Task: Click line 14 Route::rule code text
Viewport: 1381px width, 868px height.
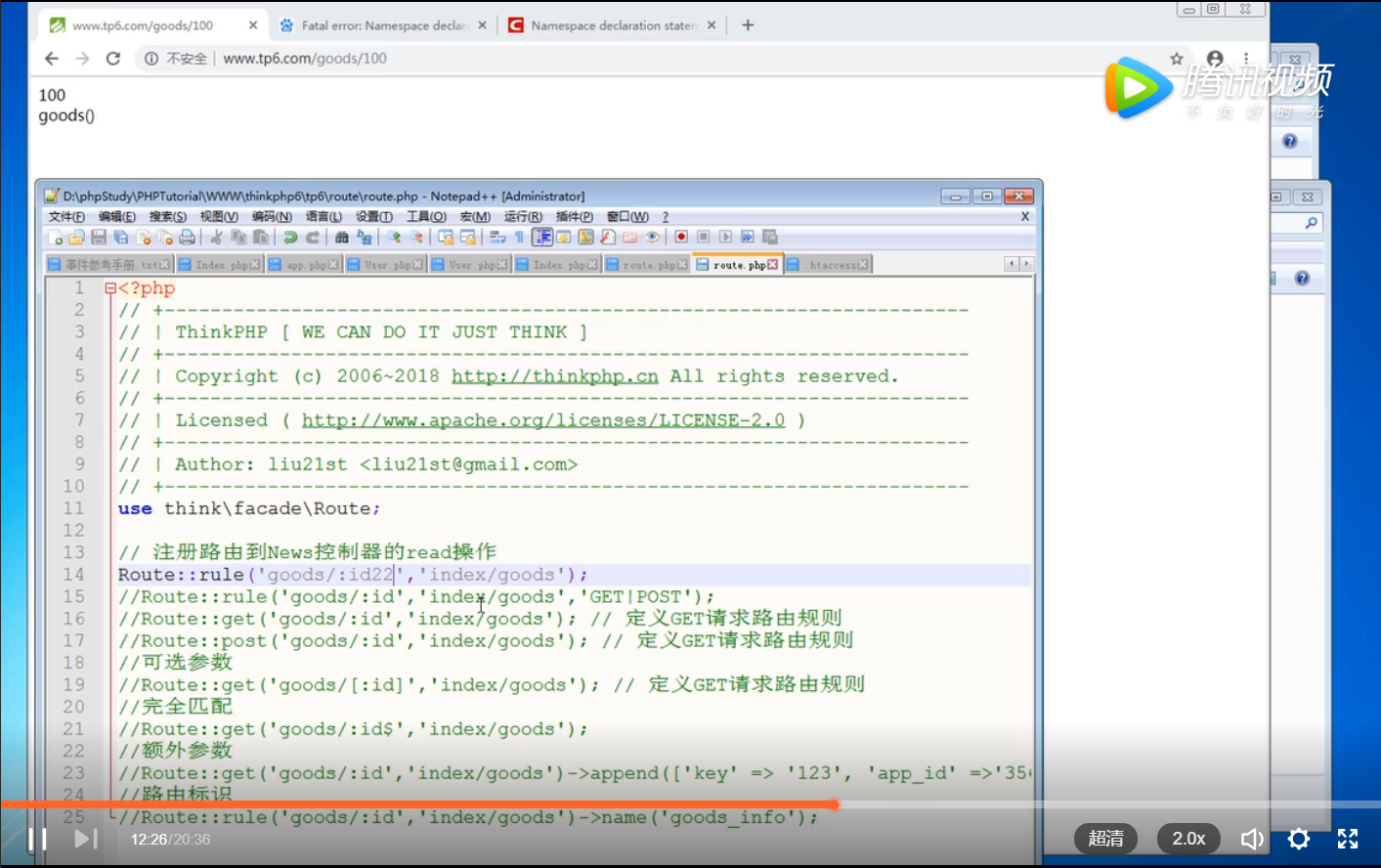Action: (353, 575)
